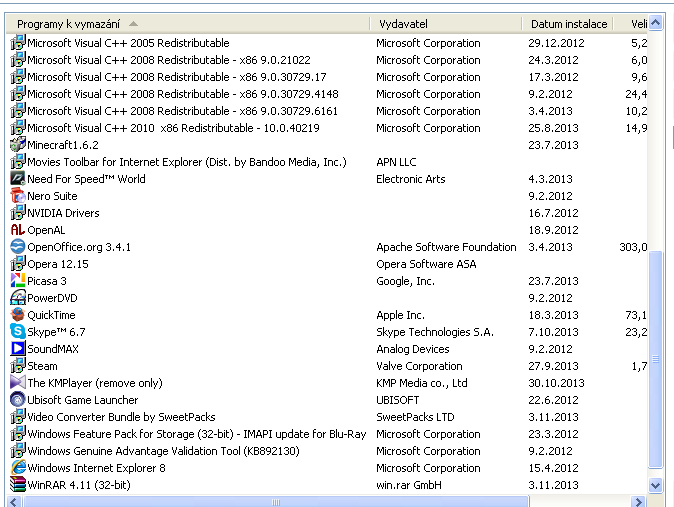This screenshot has height=507, width=674.
Task: Click the PowerDVD icon
Action: coord(18,298)
